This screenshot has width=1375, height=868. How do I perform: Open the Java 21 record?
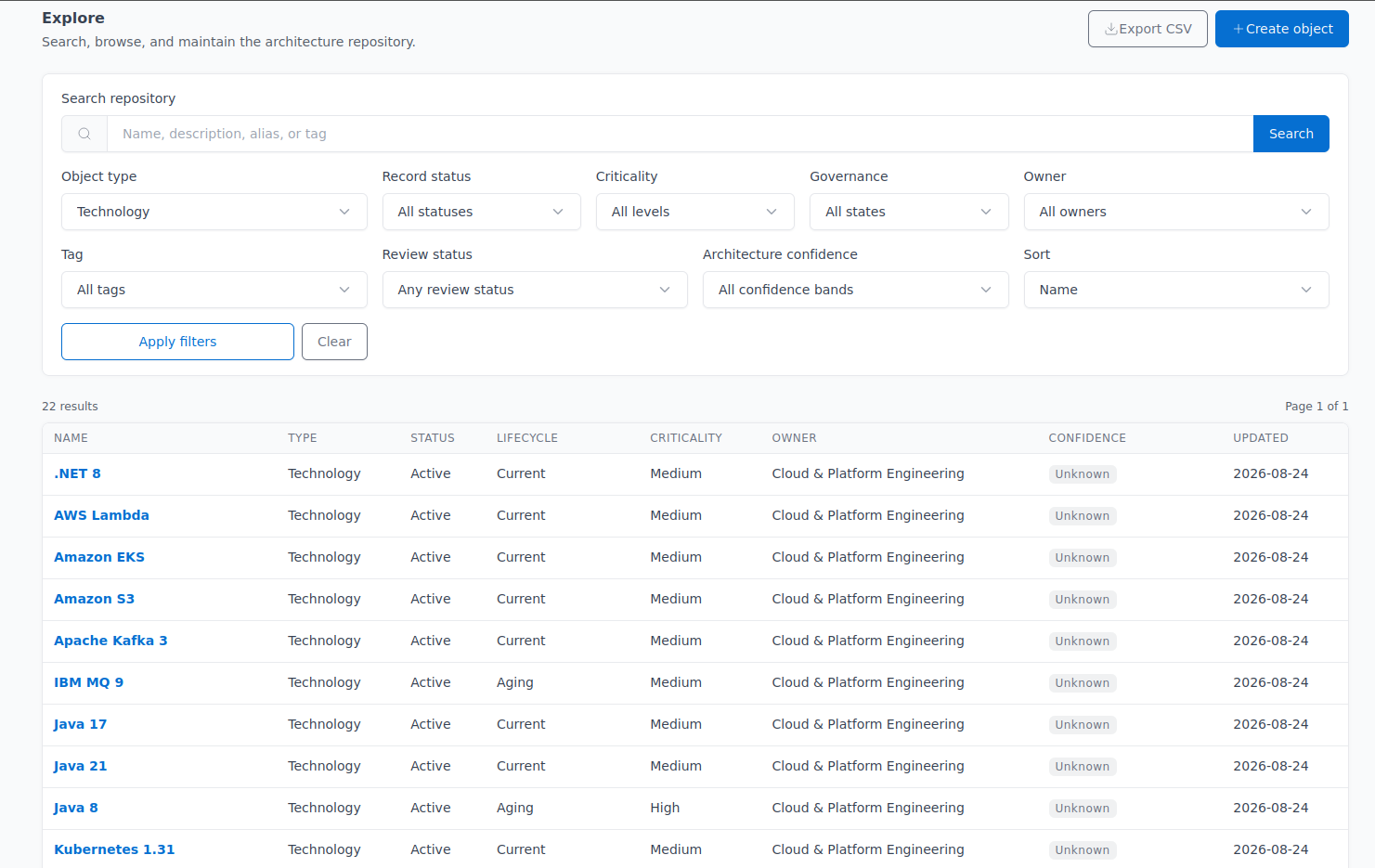[x=80, y=766]
